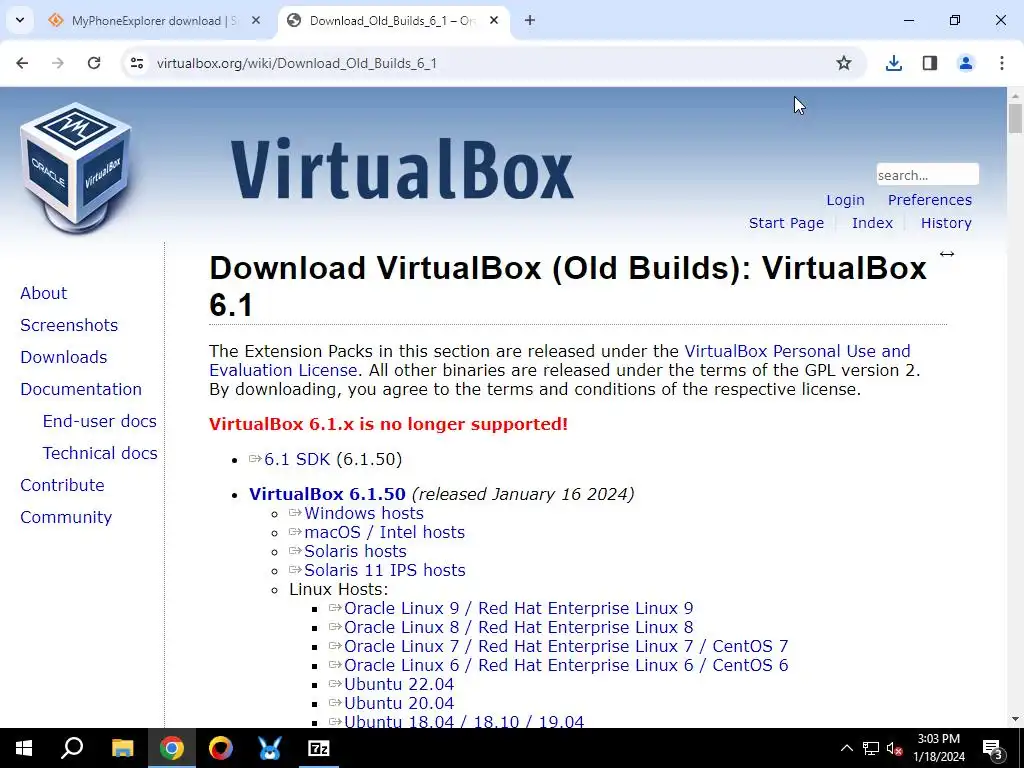Open the Login link

(845, 200)
